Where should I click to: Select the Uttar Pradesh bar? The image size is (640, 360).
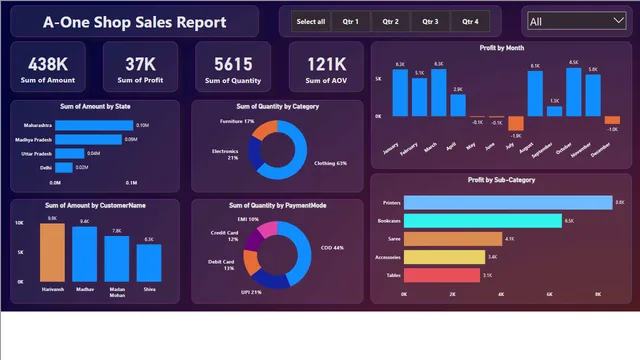click(69, 153)
